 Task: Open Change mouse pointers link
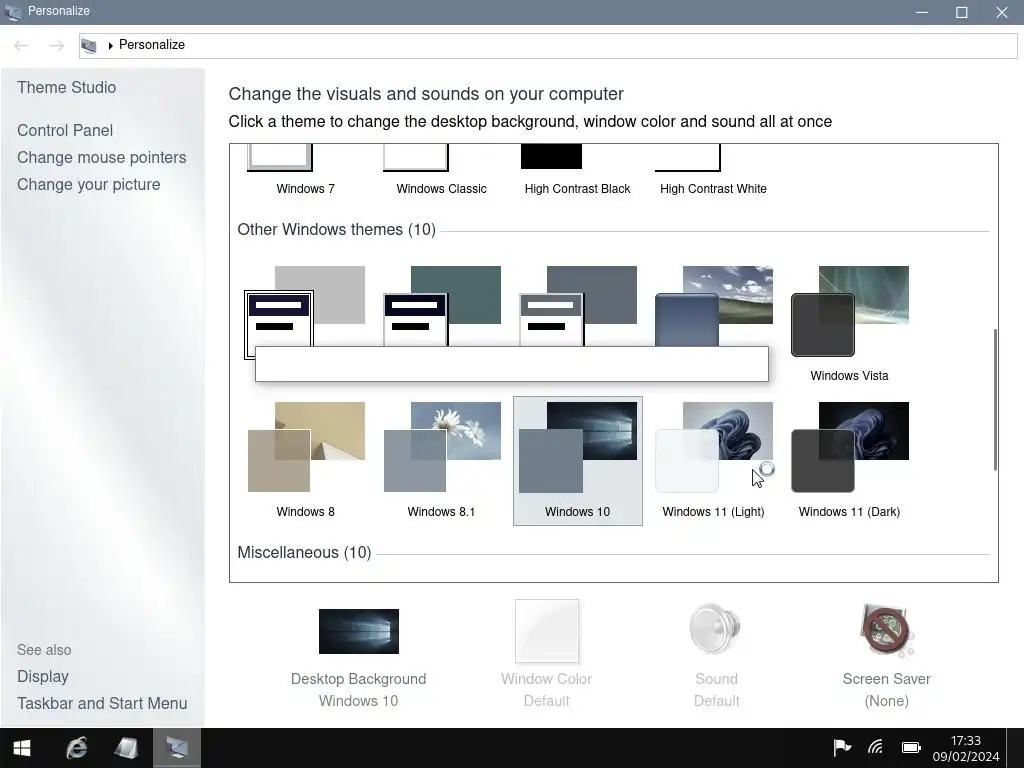pos(101,157)
